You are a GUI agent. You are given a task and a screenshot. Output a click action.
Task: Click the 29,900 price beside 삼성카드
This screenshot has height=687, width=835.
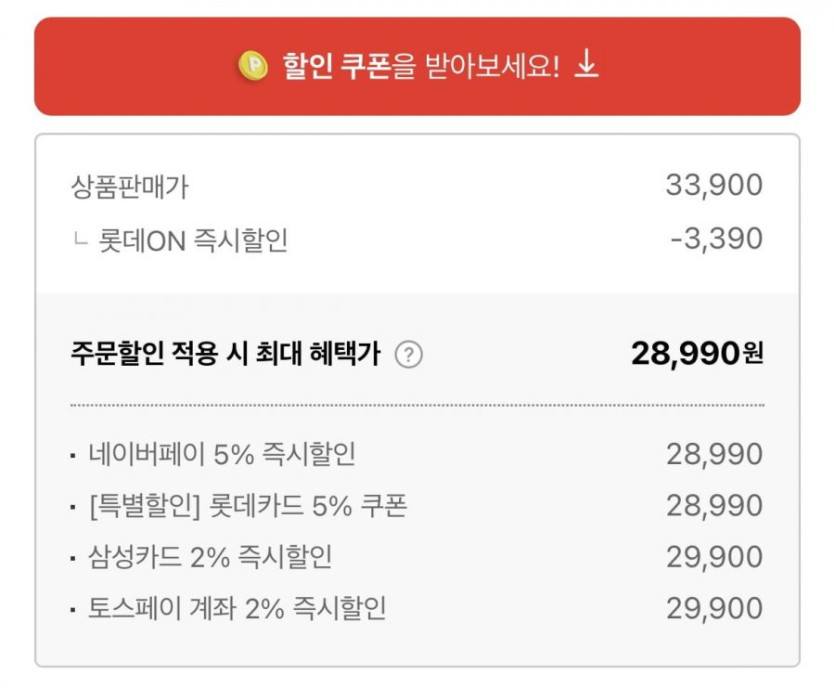[714, 557]
